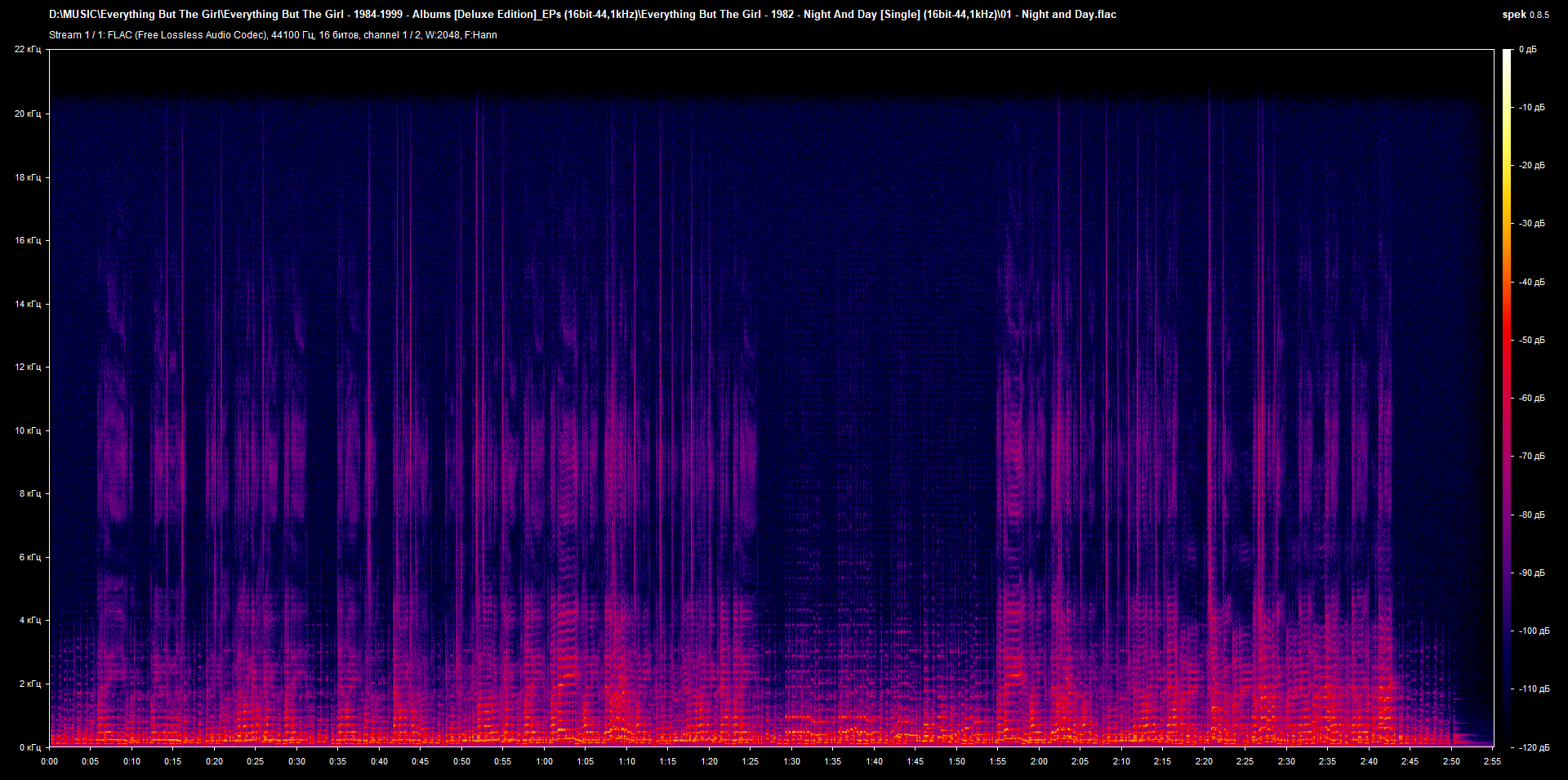The width and height of the screenshot is (1568, 780).
Task: Click the dB color gradient legend bar
Action: pyautogui.click(x=1507, y=398)
